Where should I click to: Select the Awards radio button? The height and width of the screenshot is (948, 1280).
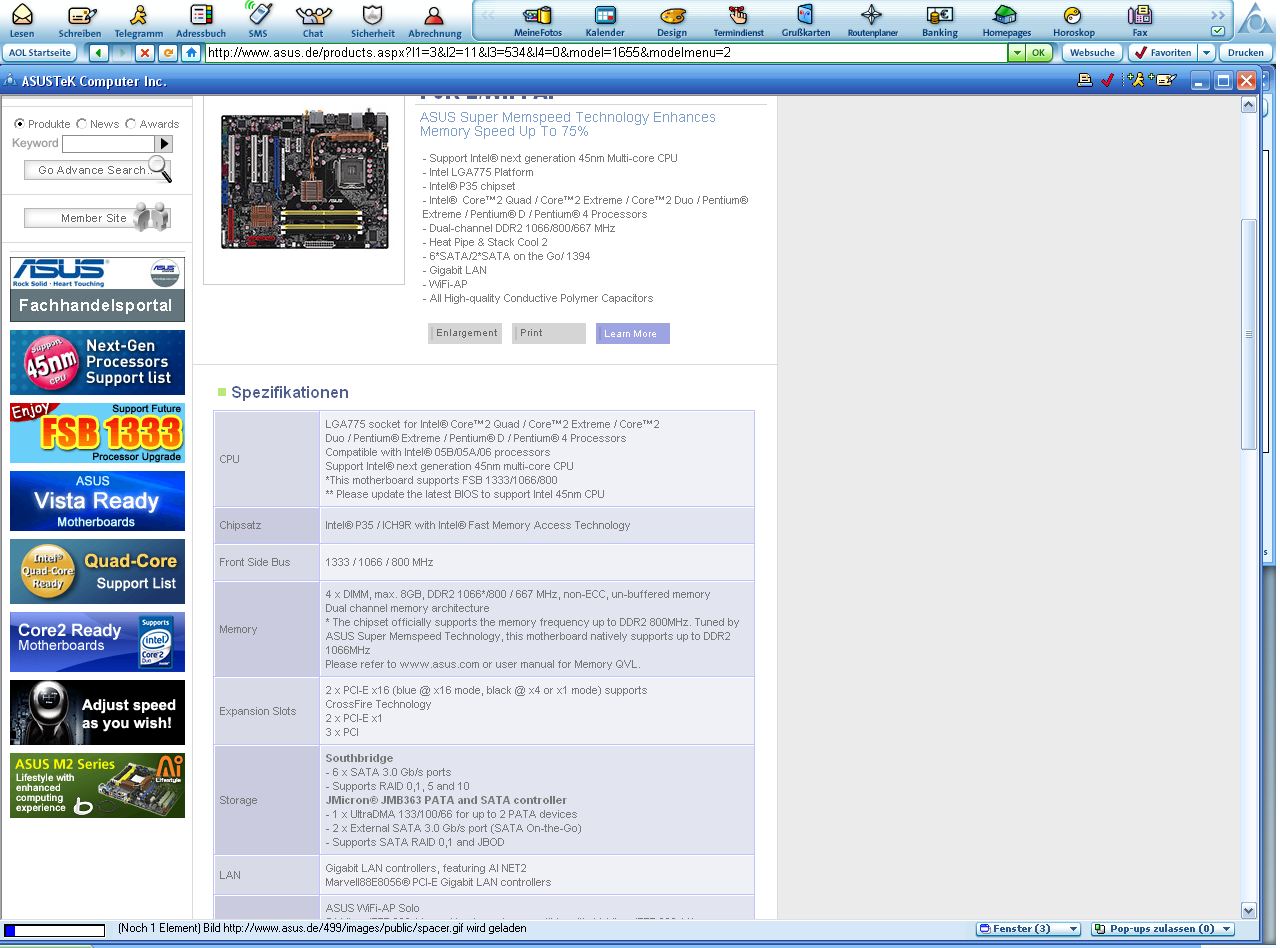[x=130, y=124]
